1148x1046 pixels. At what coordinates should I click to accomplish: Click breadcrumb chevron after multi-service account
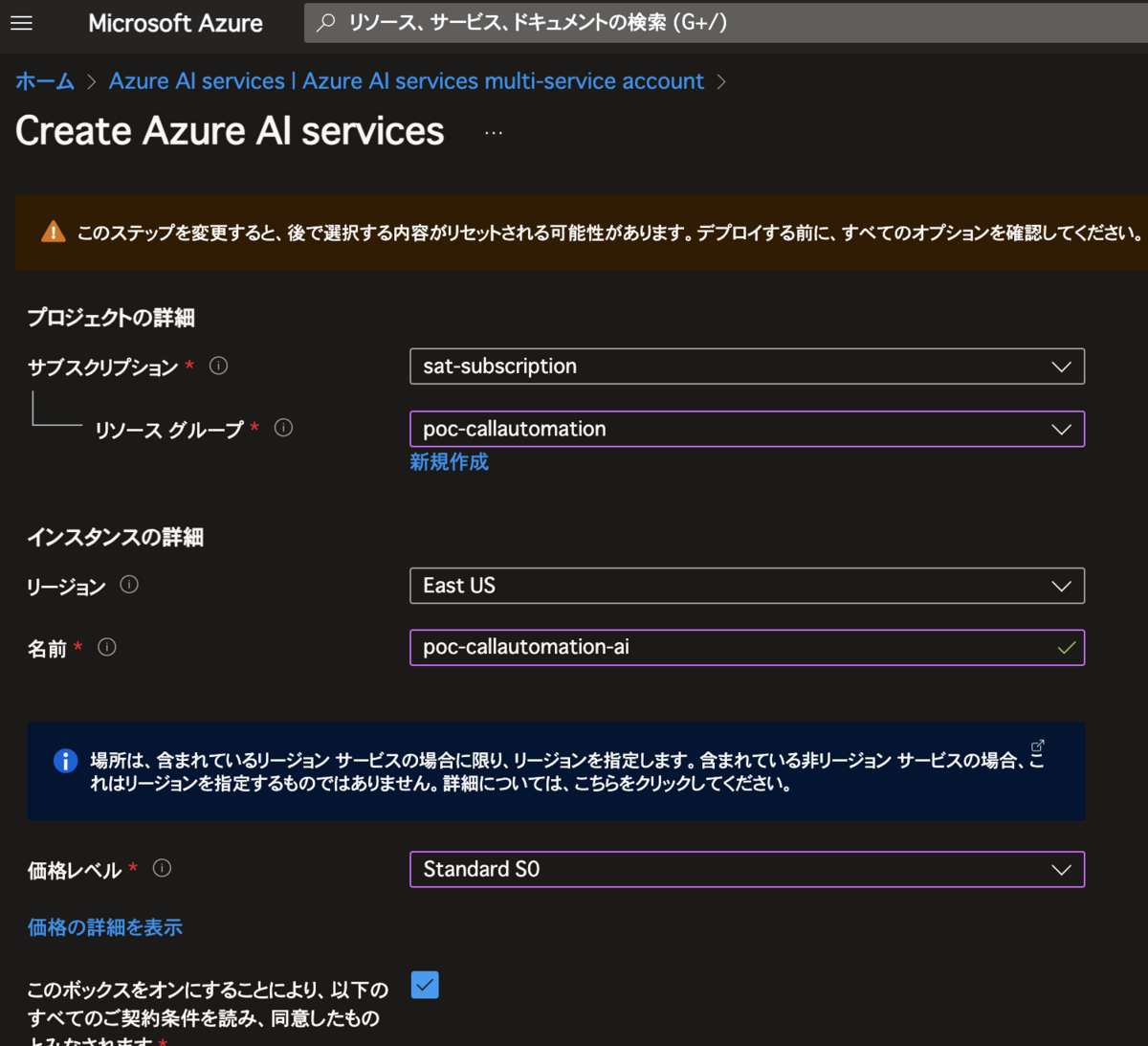tap(721, 82)
